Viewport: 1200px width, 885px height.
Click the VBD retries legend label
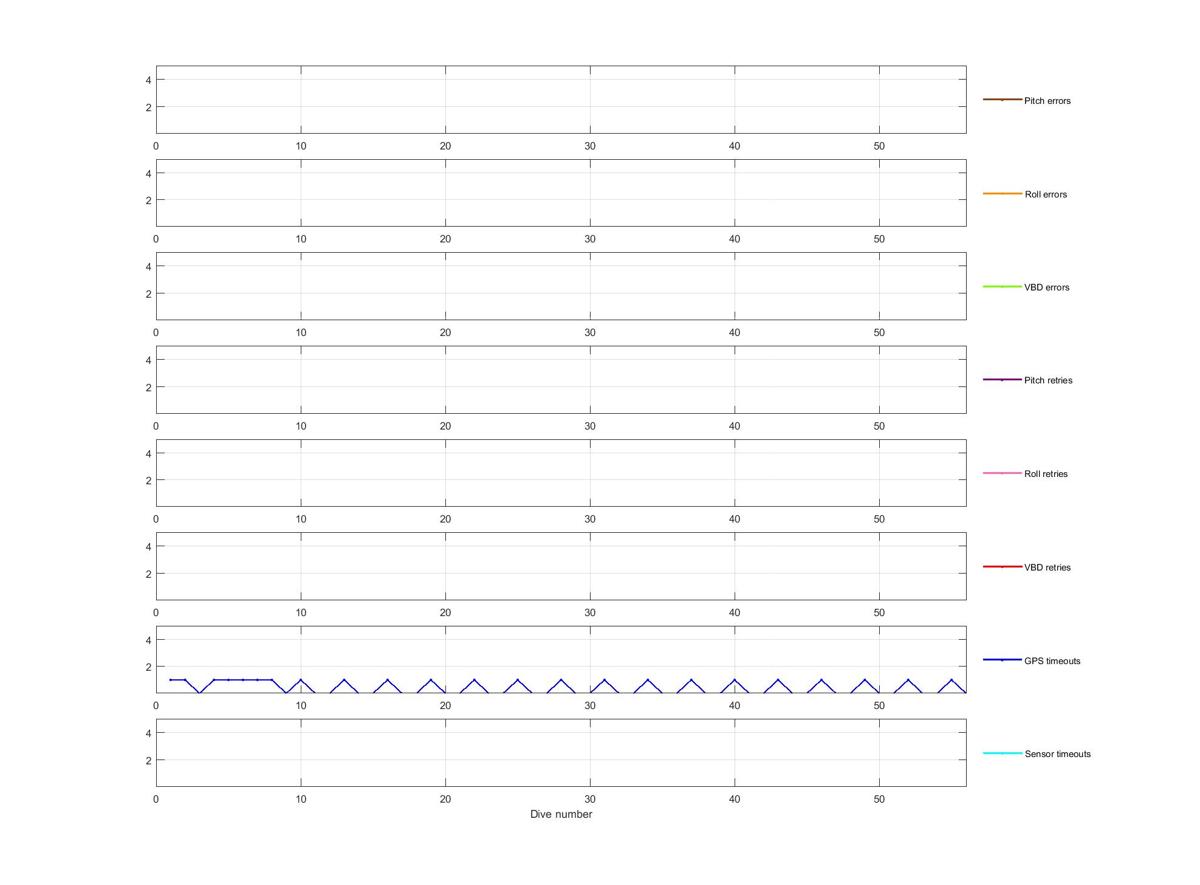coord(1047,568)
